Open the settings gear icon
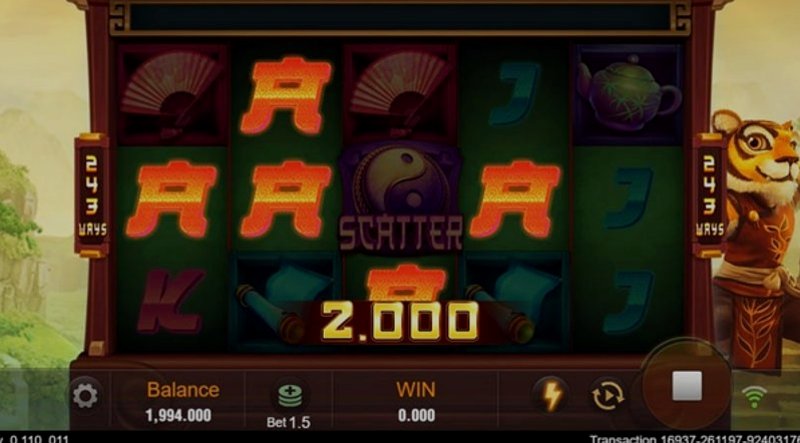This screenshot has height=443, width=800. point(85,396)
